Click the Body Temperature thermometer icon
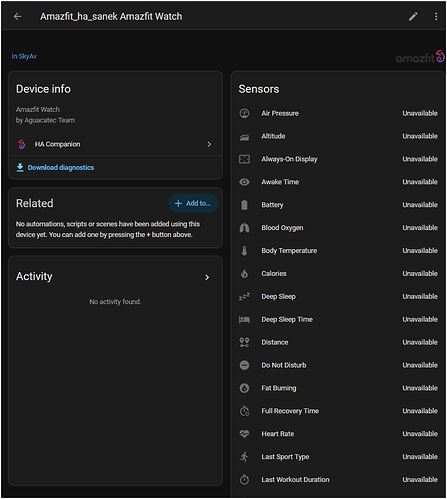The width and height of the screenshot is (447, 499). [x=244, y=251]
